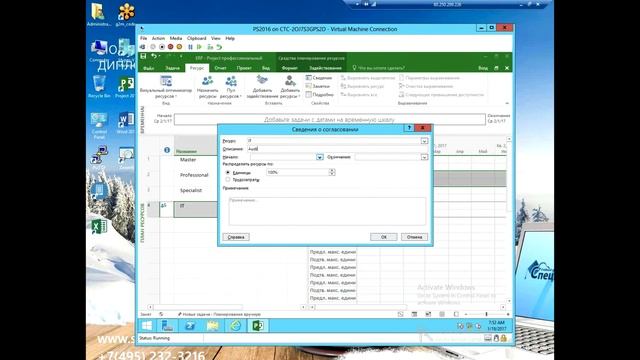640x360 pixels.
Task: Open the Пул ресурсов ribbon menu
Action: pyautogui.click(x=231, y=87)
